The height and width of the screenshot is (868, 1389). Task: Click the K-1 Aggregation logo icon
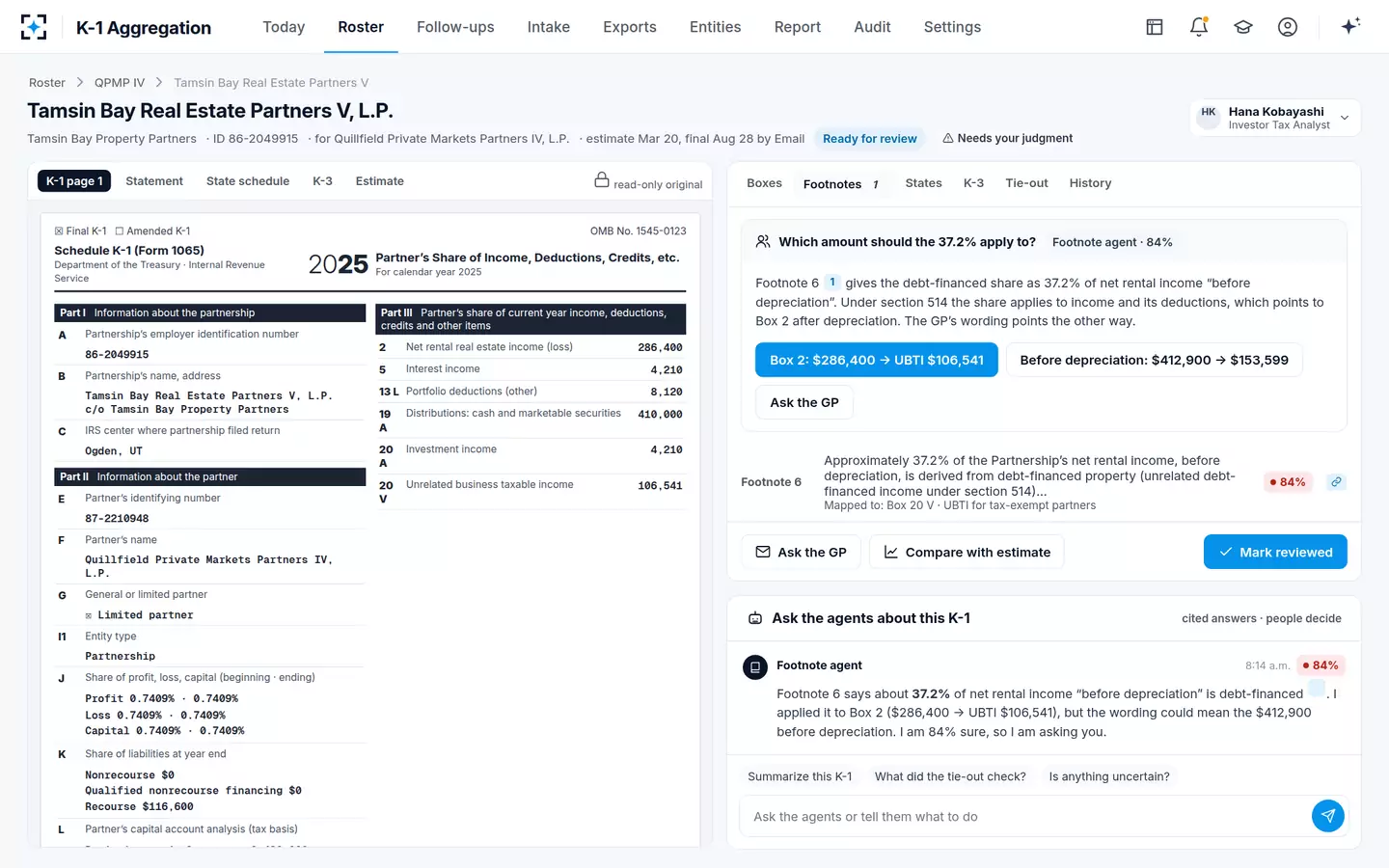tap(34, 27)
